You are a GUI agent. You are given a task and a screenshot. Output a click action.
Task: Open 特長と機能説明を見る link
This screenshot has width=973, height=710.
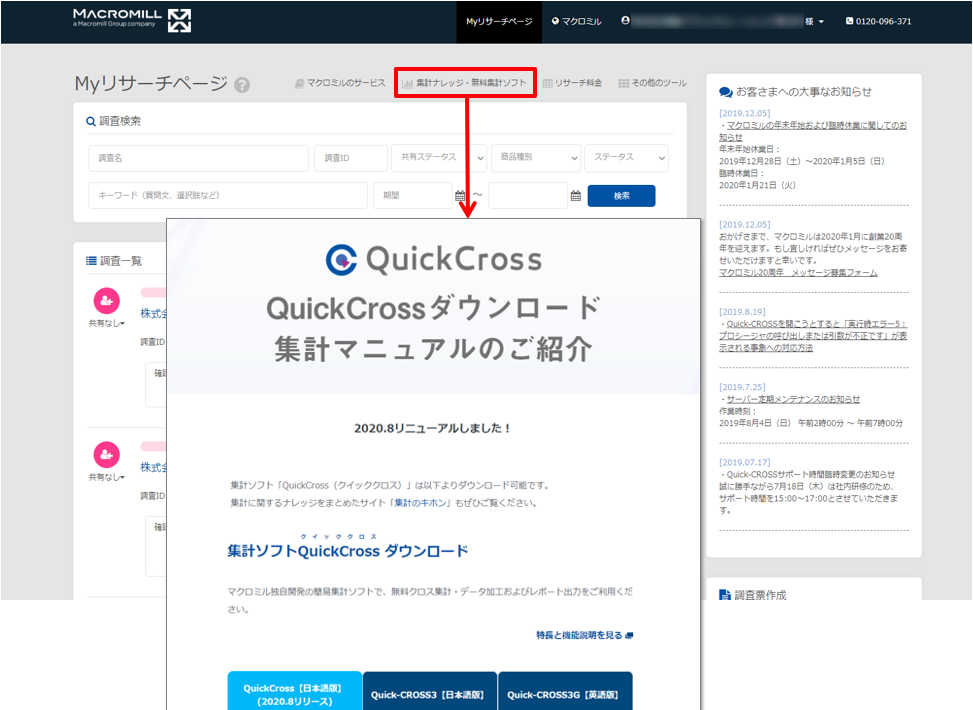[585, 635]
